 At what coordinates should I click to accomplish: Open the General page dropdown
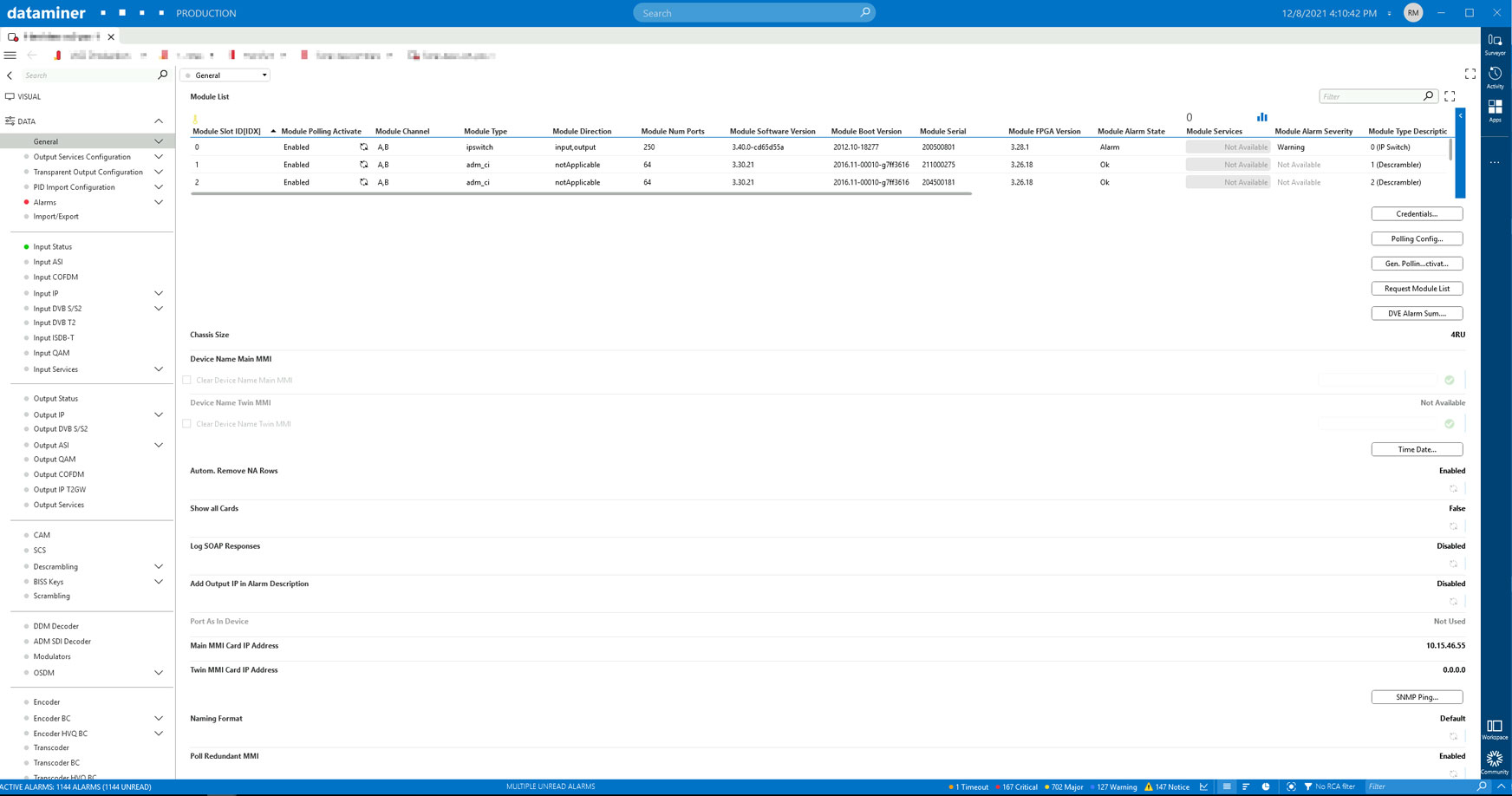pos(225,75)
